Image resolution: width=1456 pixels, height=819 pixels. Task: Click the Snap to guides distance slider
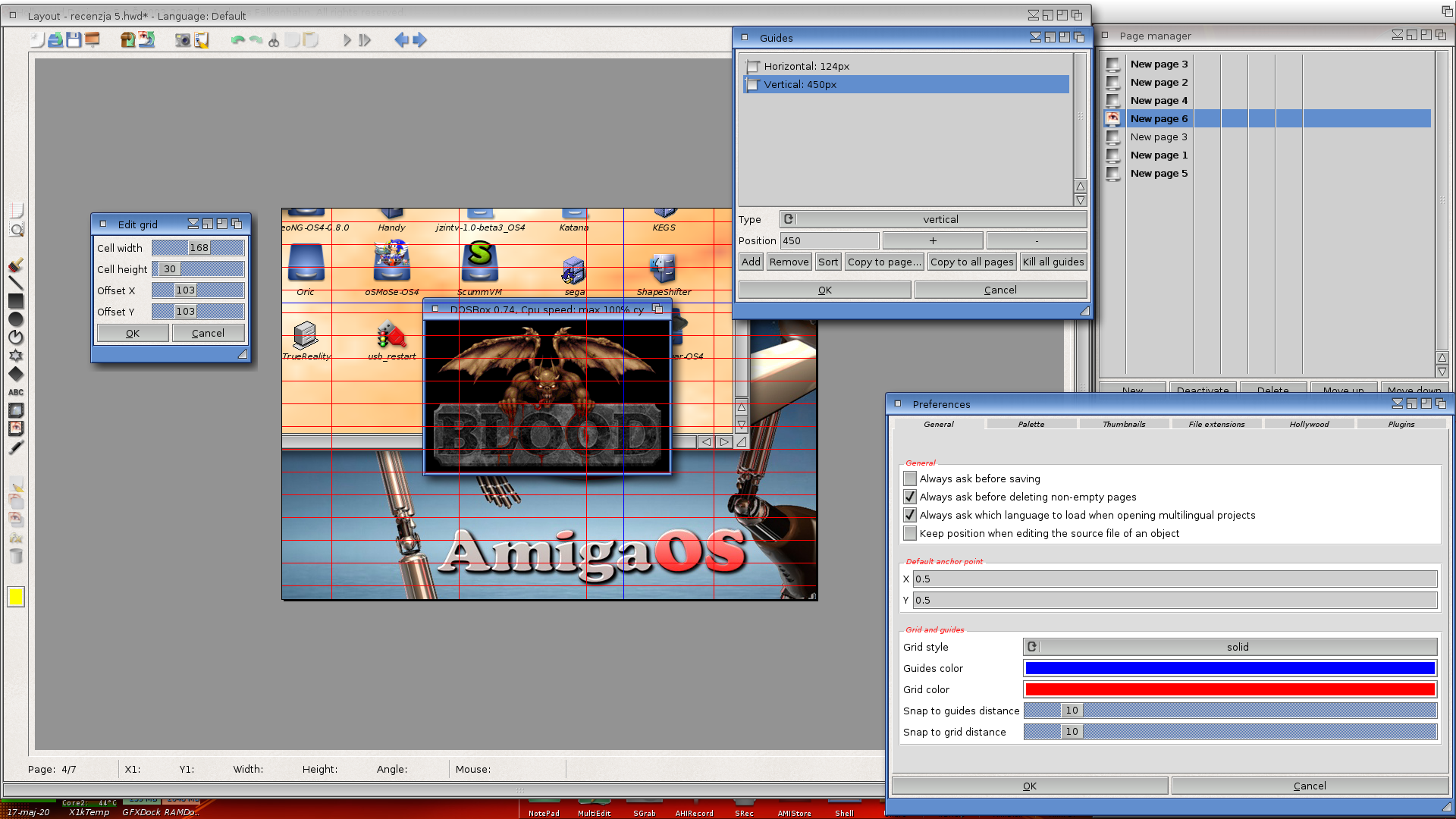click(x=1230, y=711)
